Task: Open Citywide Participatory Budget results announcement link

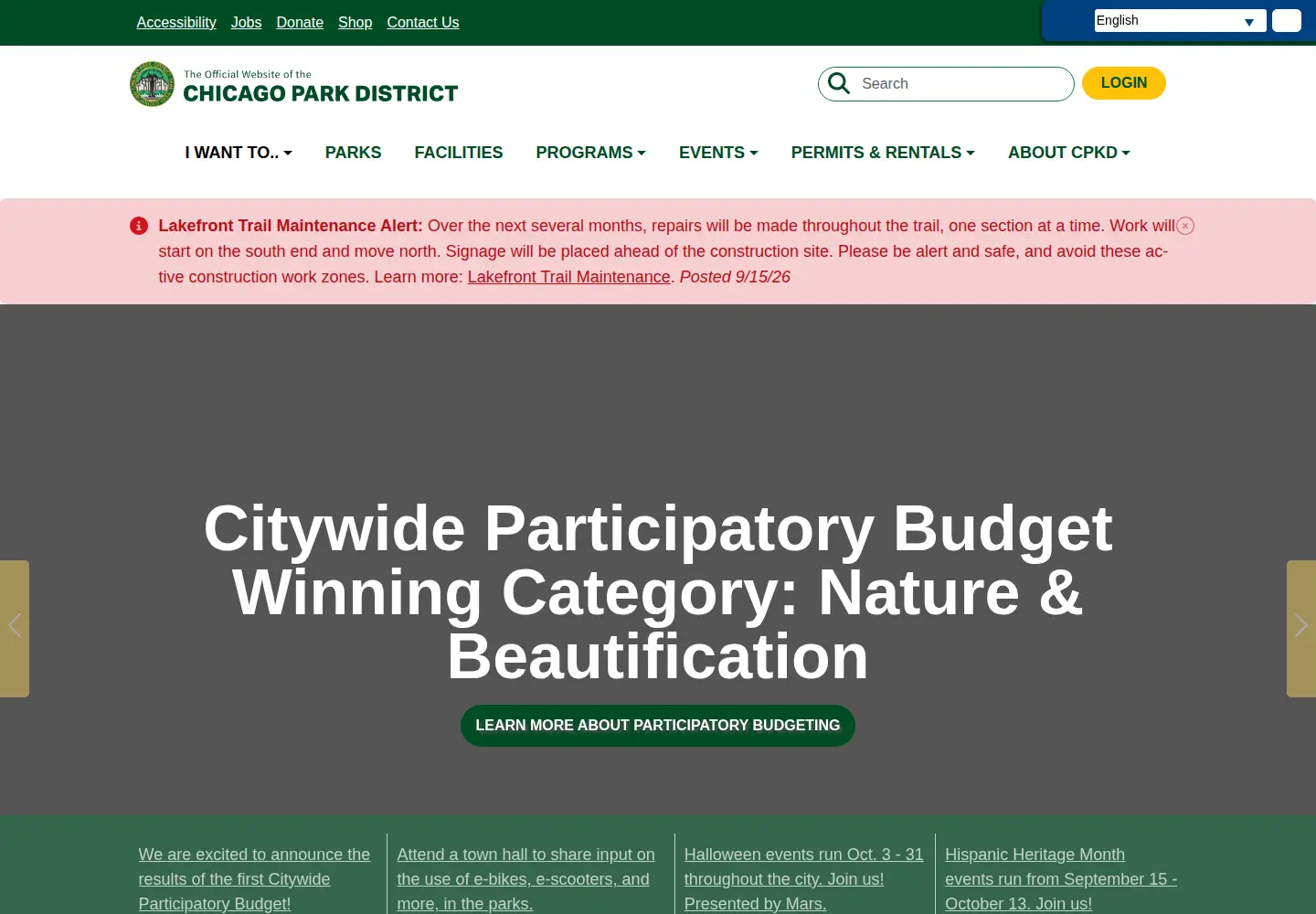Action: pos(254,878)
